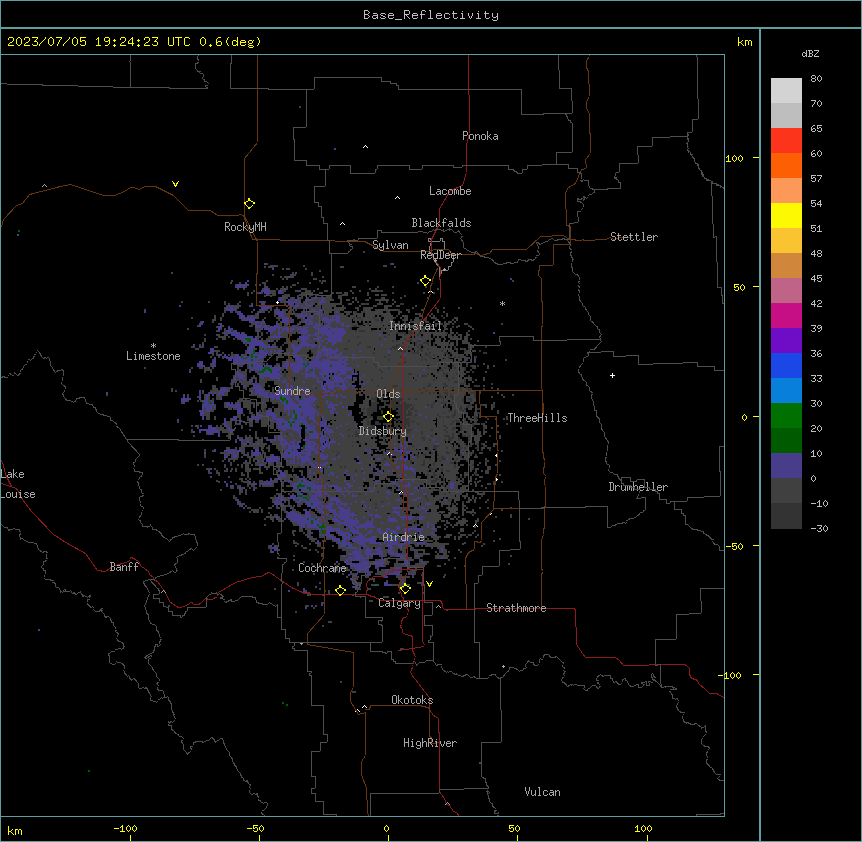Click the -30 value on dBZ legend
This screenshot has width=862, height=842.
(x=819, y=528)
